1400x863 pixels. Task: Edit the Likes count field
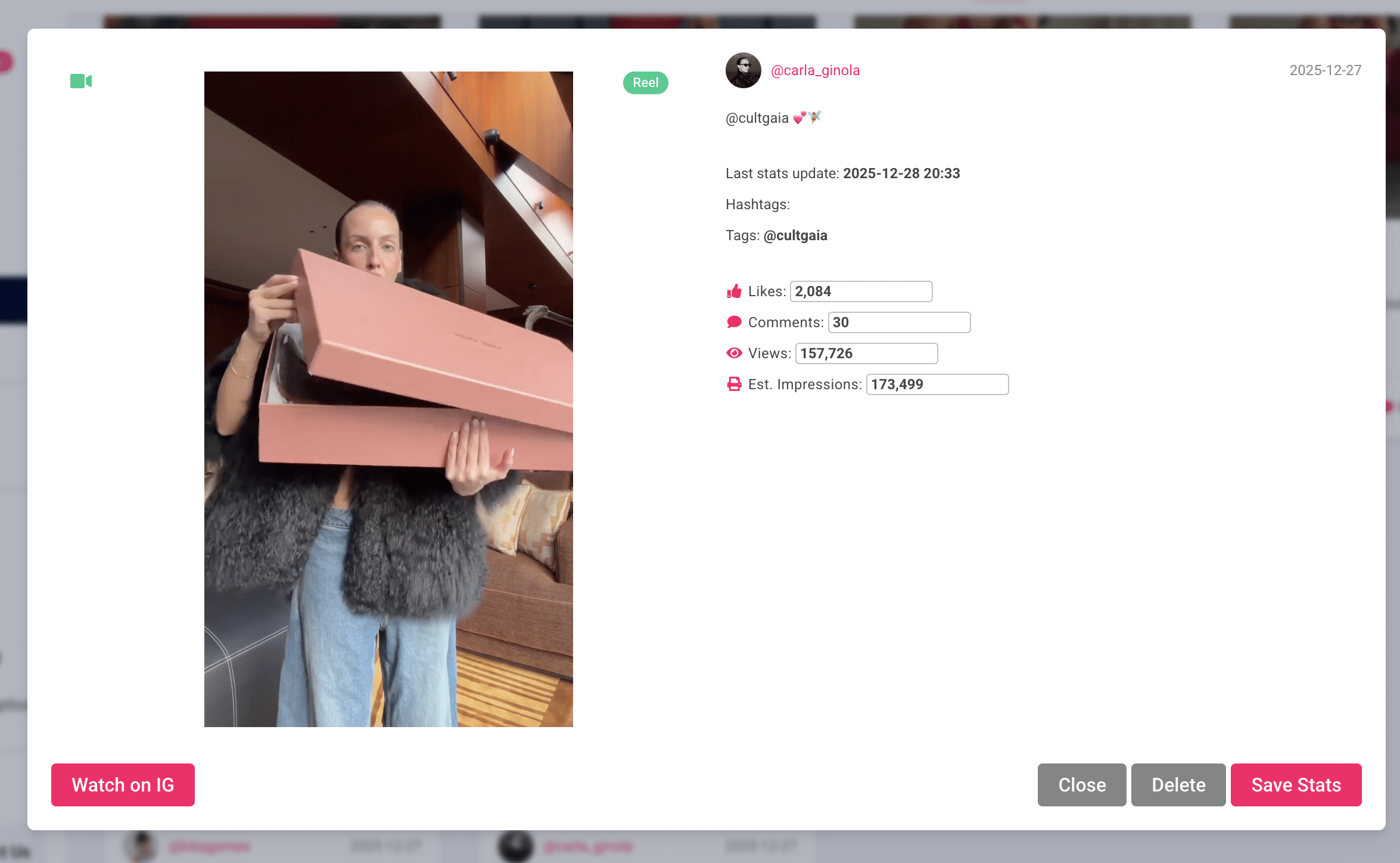861,291
